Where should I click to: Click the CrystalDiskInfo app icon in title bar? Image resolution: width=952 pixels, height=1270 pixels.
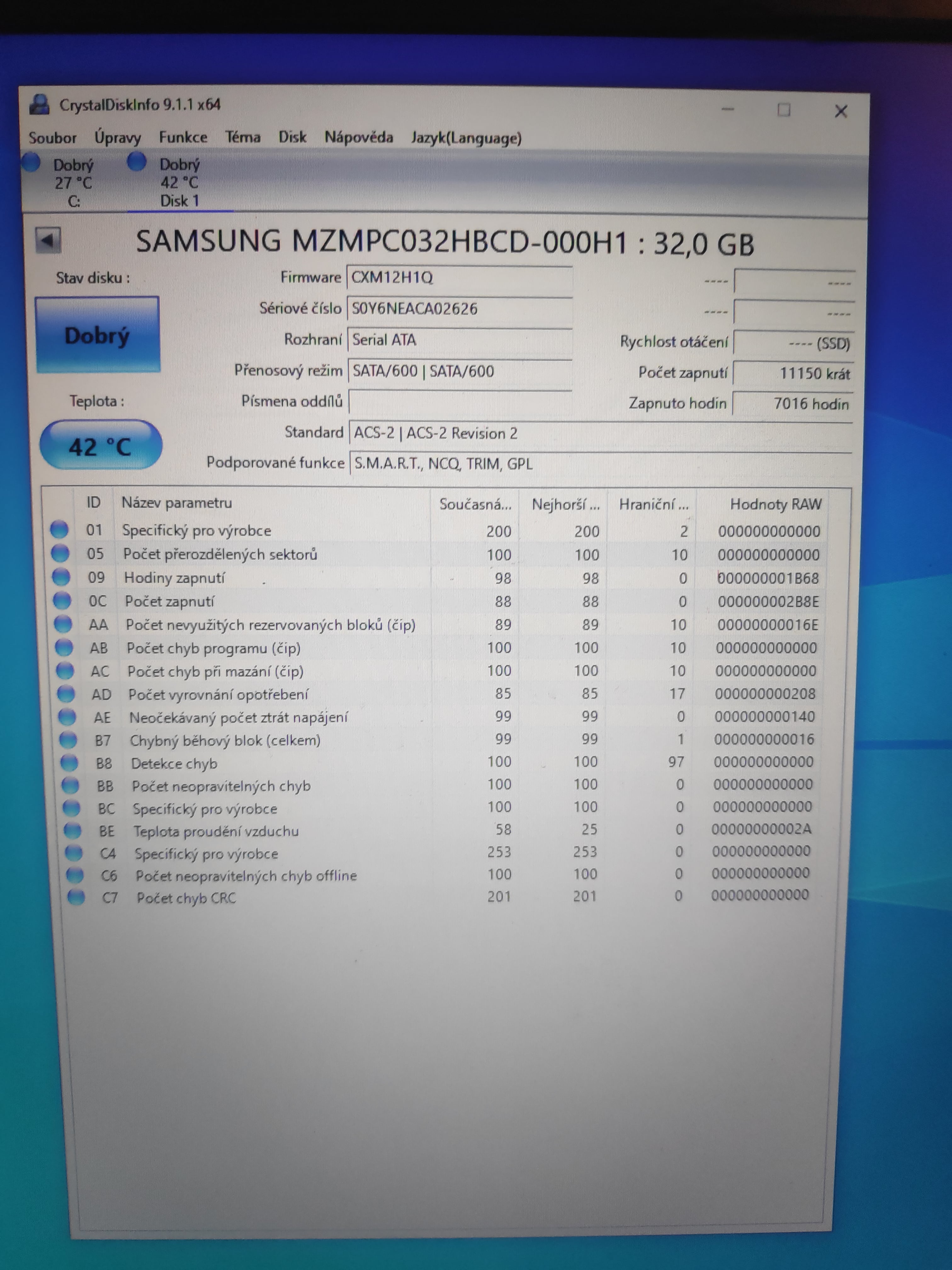40,105
